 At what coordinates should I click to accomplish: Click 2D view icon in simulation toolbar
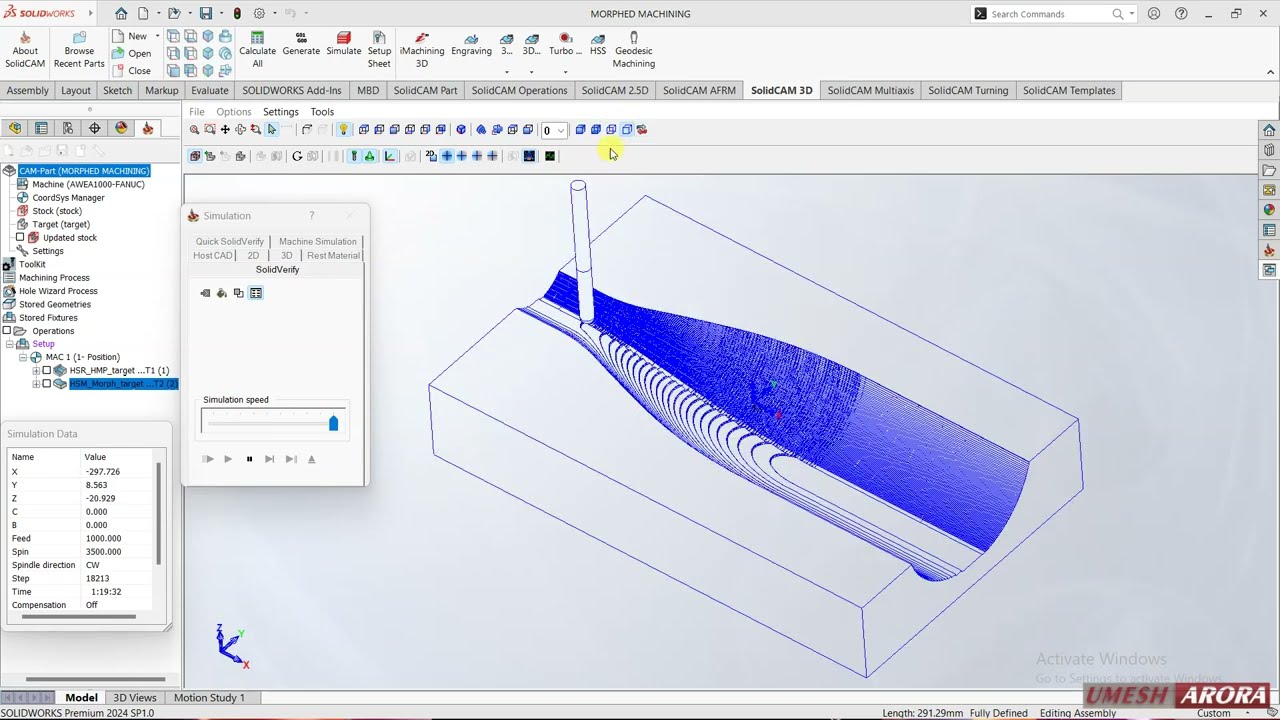[x=431, y=156]
